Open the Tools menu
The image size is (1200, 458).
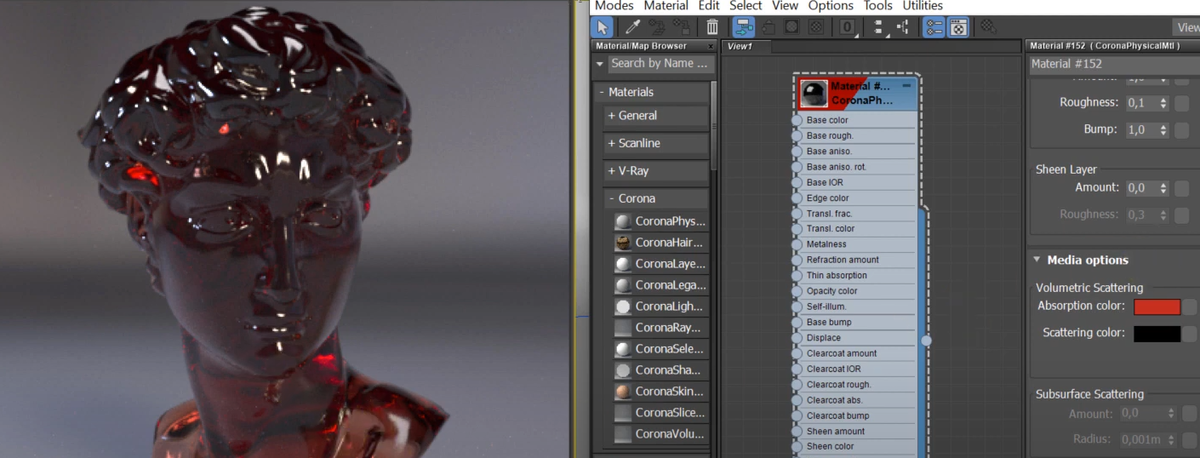878,6
